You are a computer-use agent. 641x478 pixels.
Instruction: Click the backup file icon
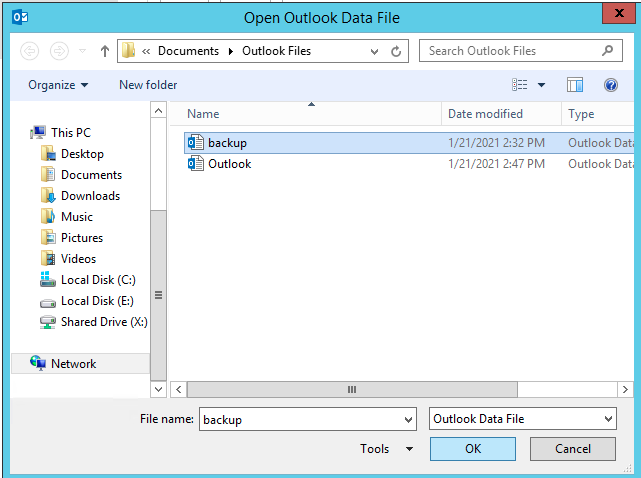[x=196, y=143]
